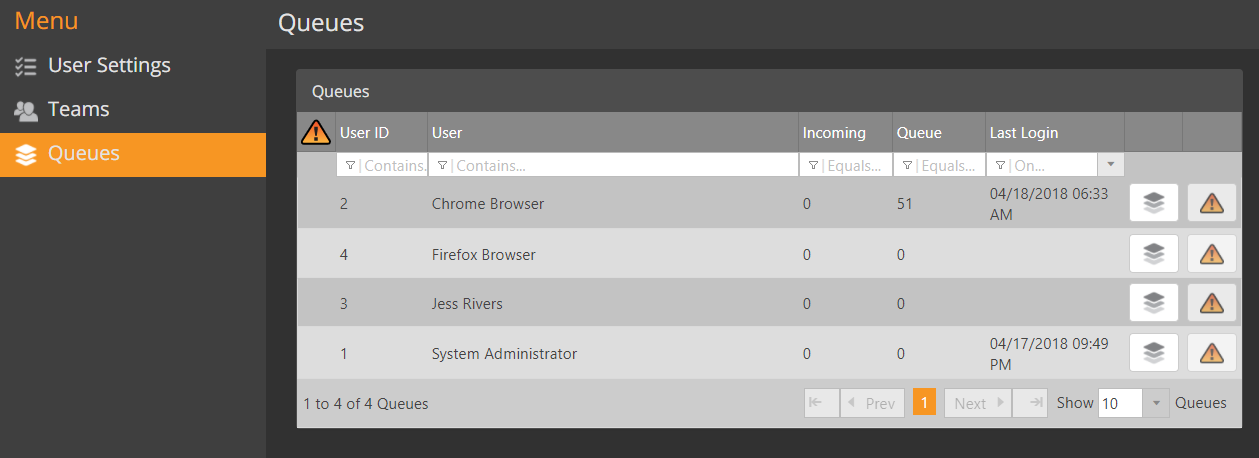Click the warning button for Chrome Browser
1259x458 pixels.
pos(1212,203)
